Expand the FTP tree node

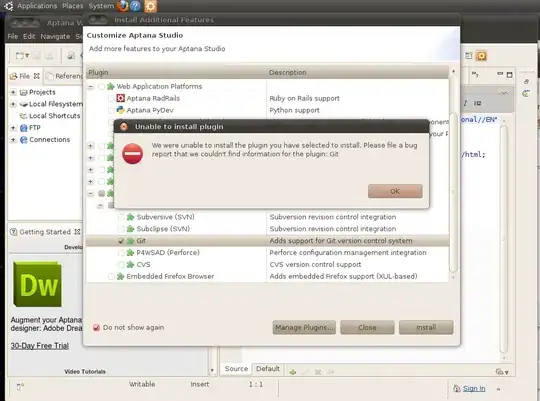13,128
